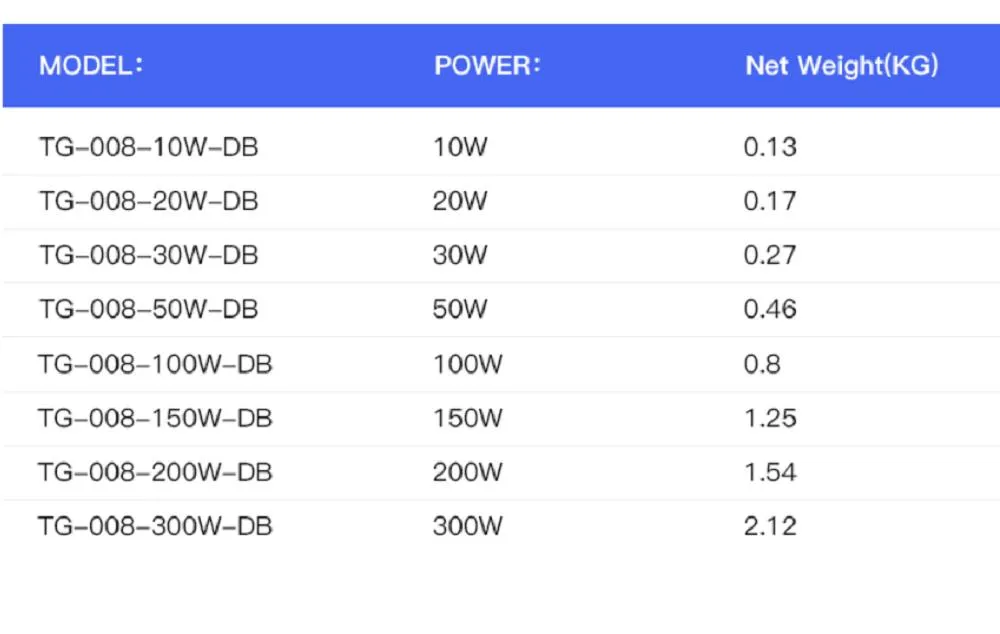This screenshot has height=634, width=1000.
Task: Click the TG-008-150W-DB model name
Action: [x=155, y=418]
